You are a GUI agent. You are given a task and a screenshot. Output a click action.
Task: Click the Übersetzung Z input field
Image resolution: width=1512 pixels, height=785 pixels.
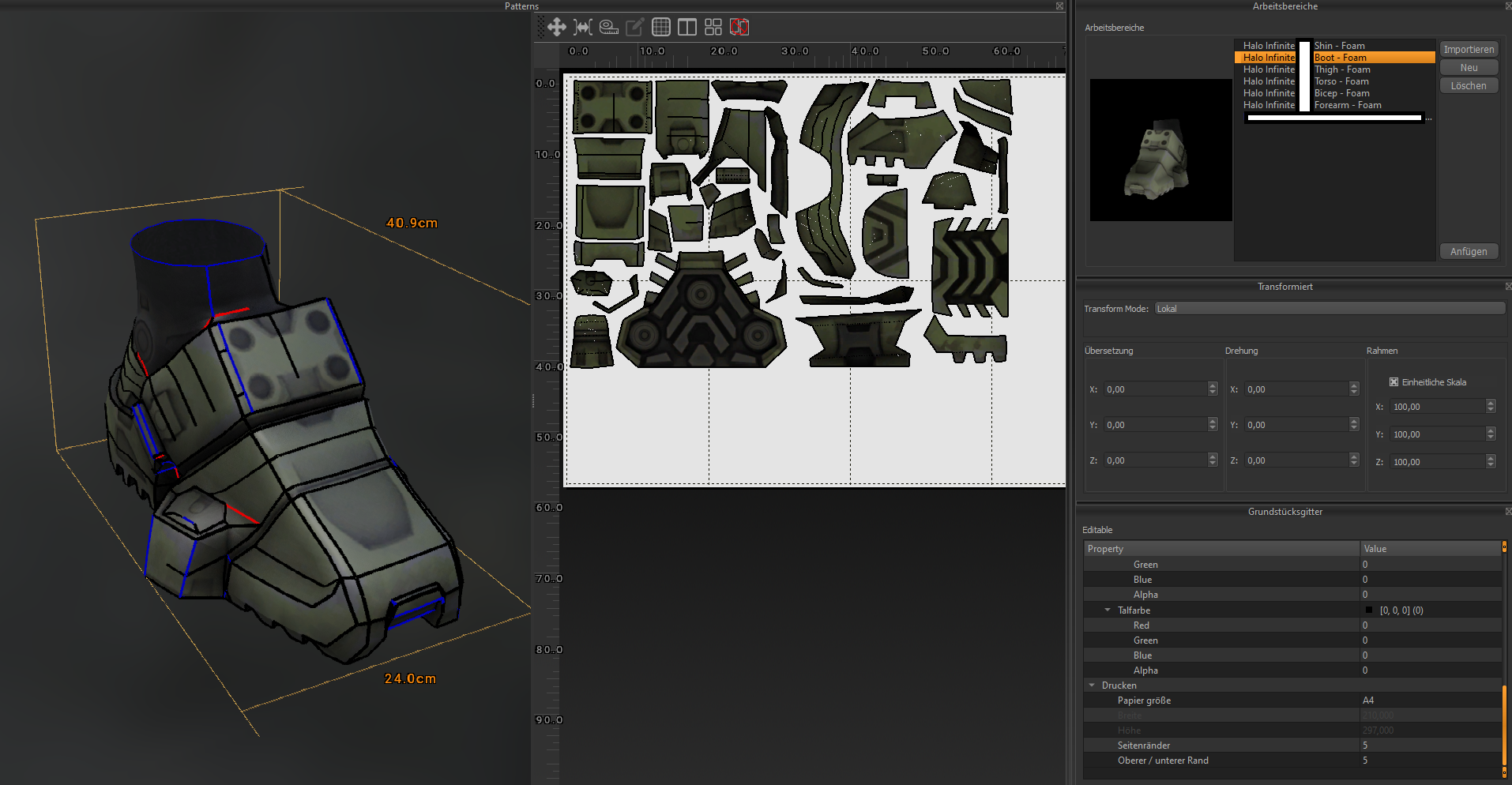1155,460
